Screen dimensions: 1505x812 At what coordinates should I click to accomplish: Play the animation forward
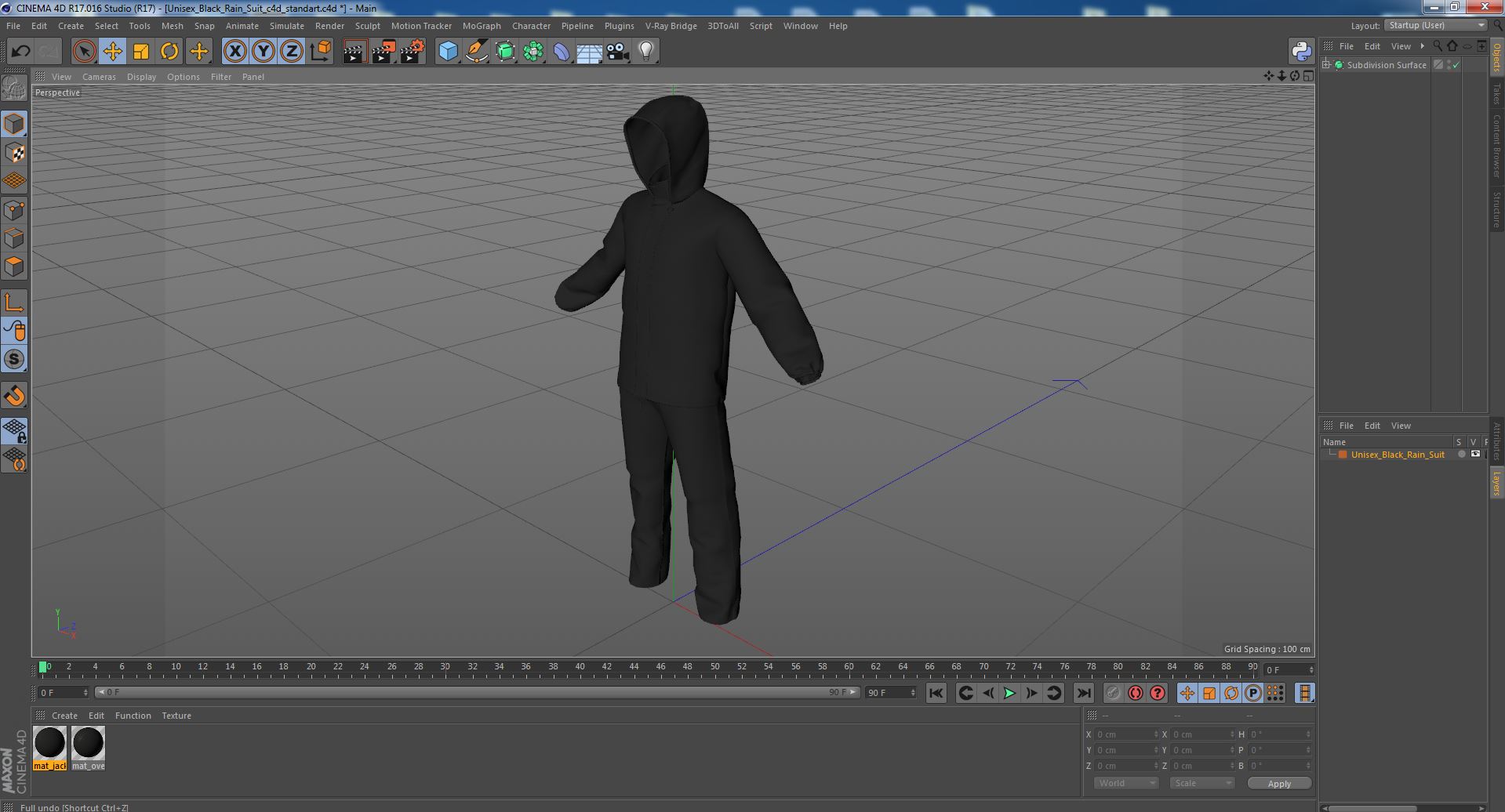1009,693
